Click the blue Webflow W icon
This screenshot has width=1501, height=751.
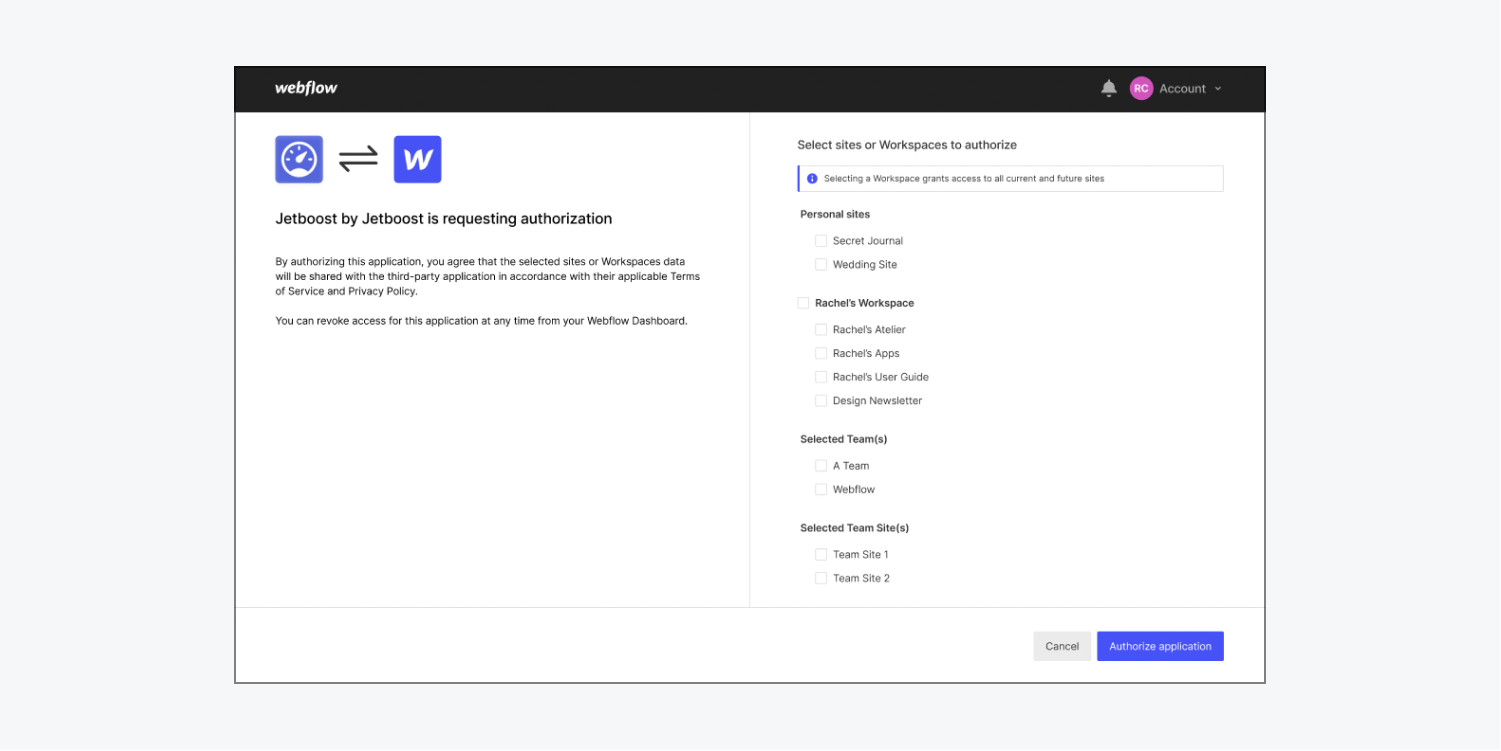point(417,159)
